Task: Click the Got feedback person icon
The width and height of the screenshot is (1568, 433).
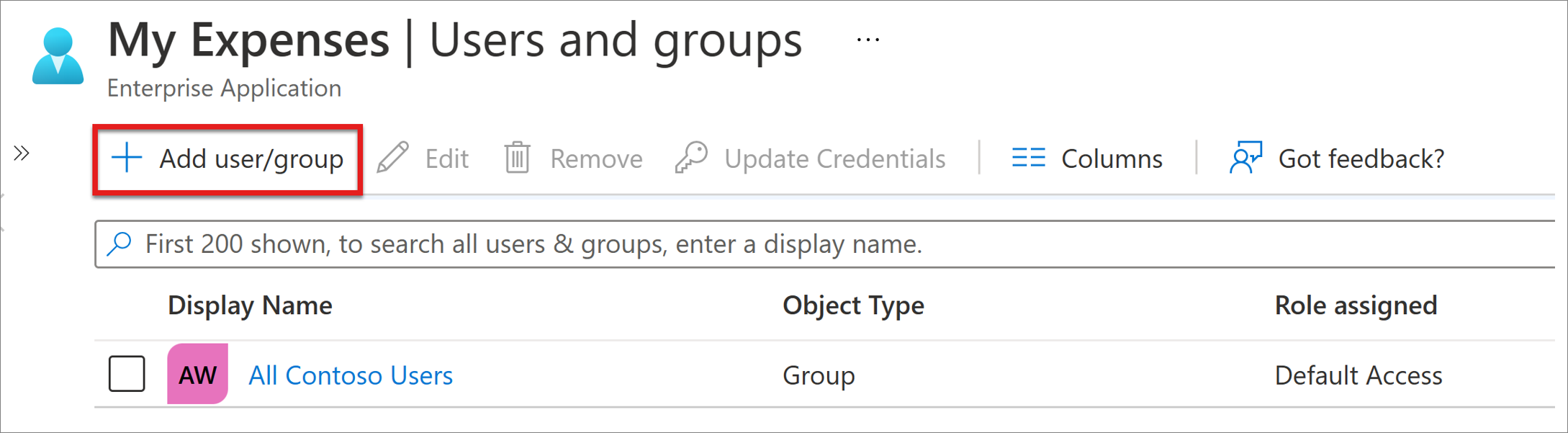Action: [1246, 157]
